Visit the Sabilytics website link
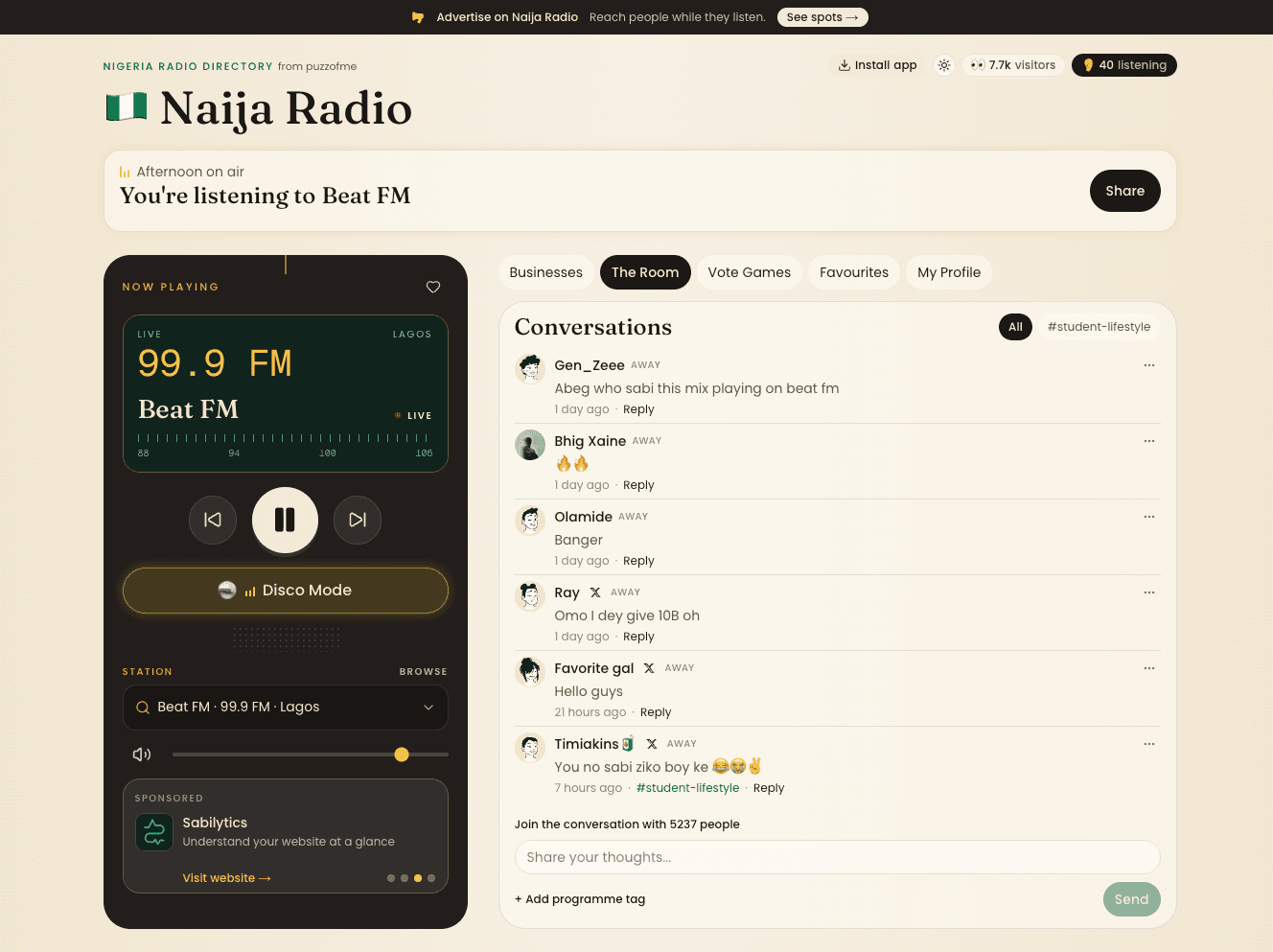This screenshot has height=952, width=1273. pos(227,878)
